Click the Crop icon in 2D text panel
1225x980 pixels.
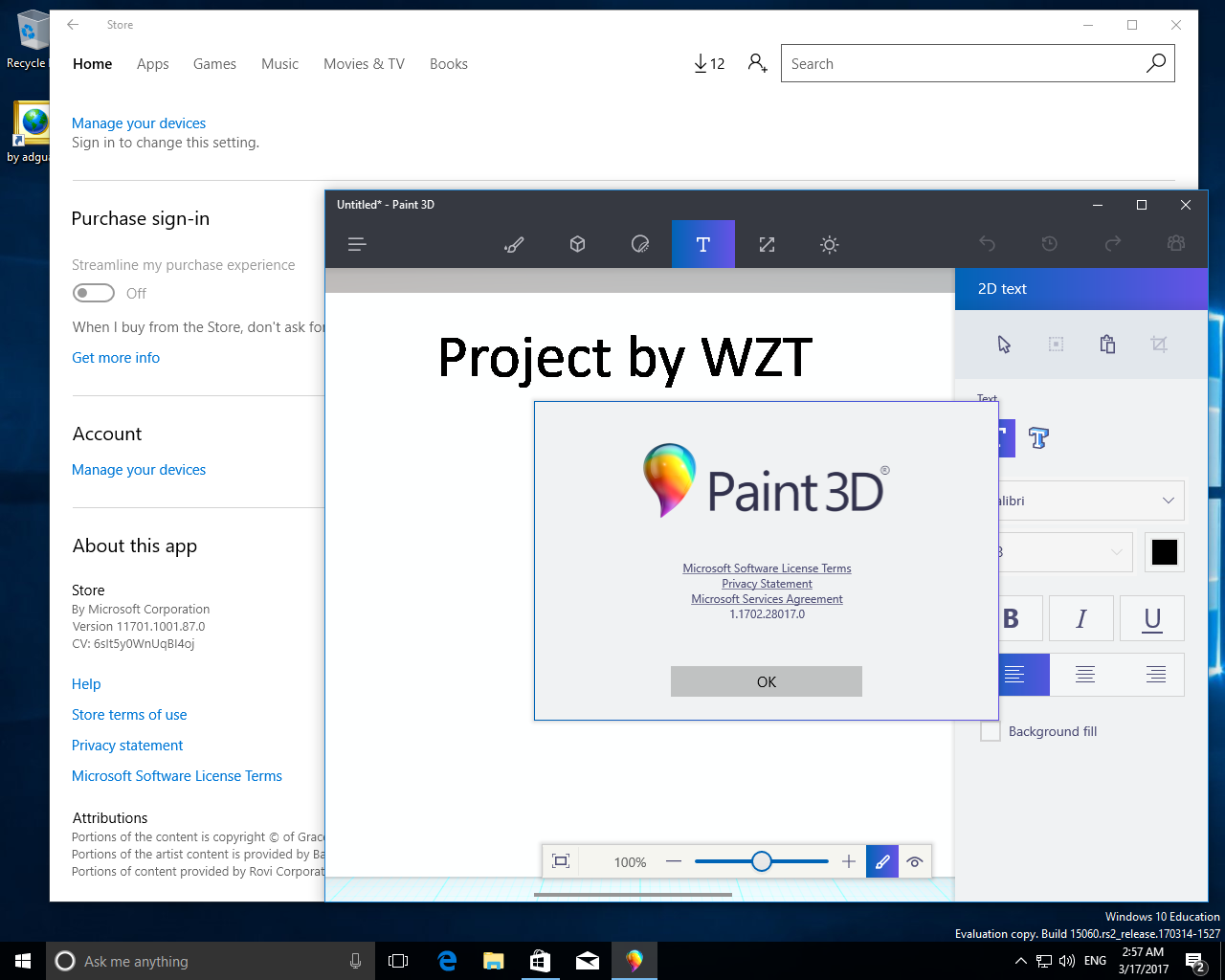1159,345
